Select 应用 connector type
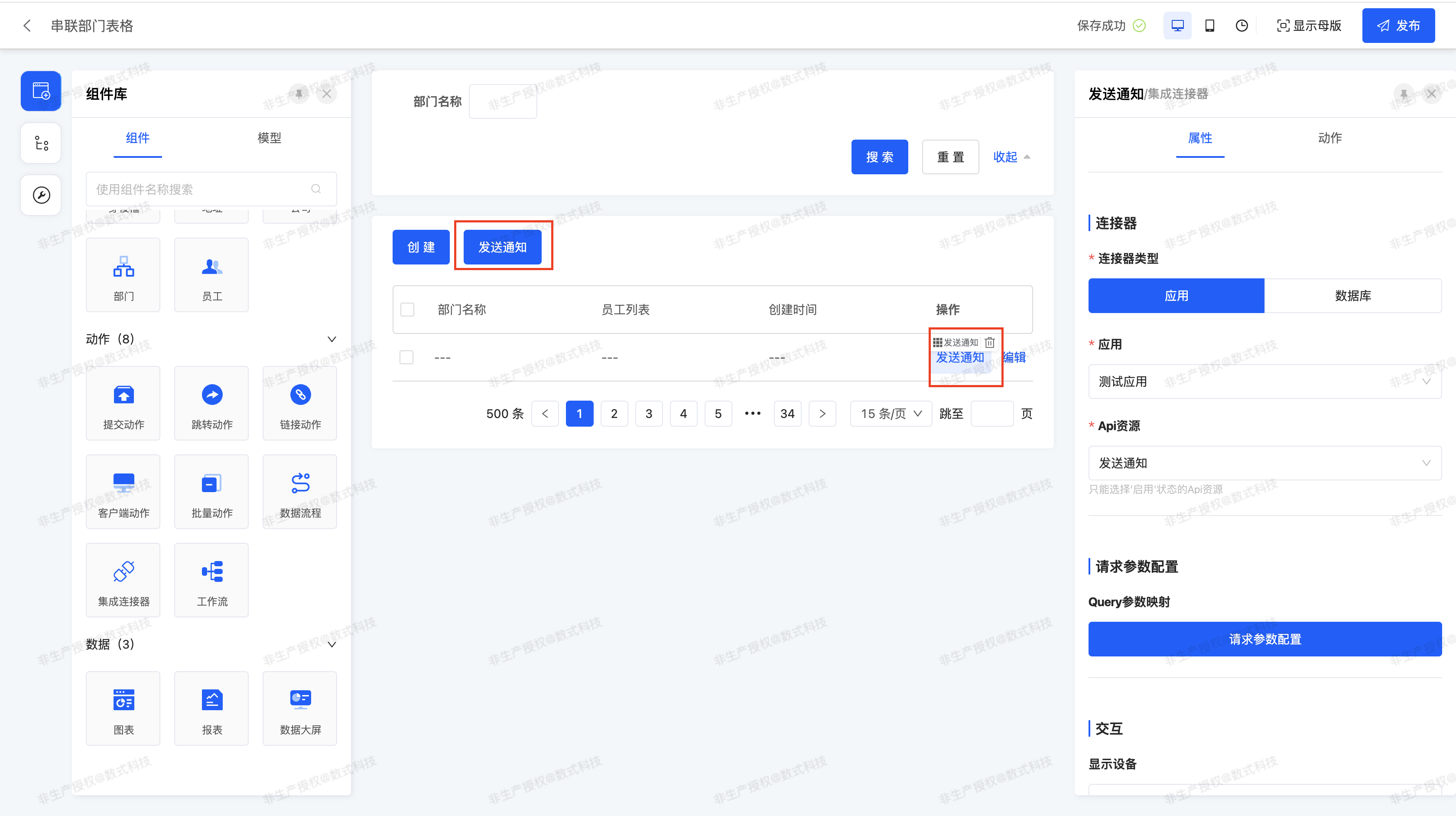 (1176, 295)
